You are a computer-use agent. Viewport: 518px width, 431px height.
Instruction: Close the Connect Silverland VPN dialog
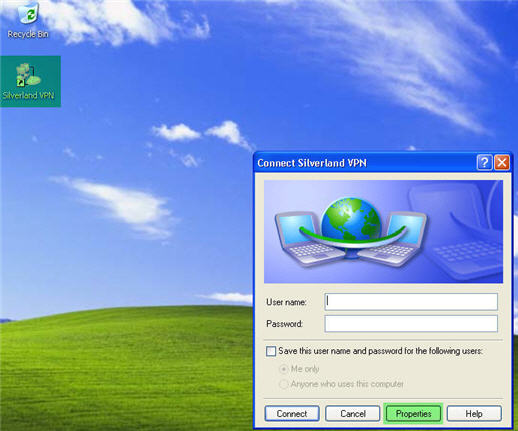pyautogui.click(x=502, y=163)
